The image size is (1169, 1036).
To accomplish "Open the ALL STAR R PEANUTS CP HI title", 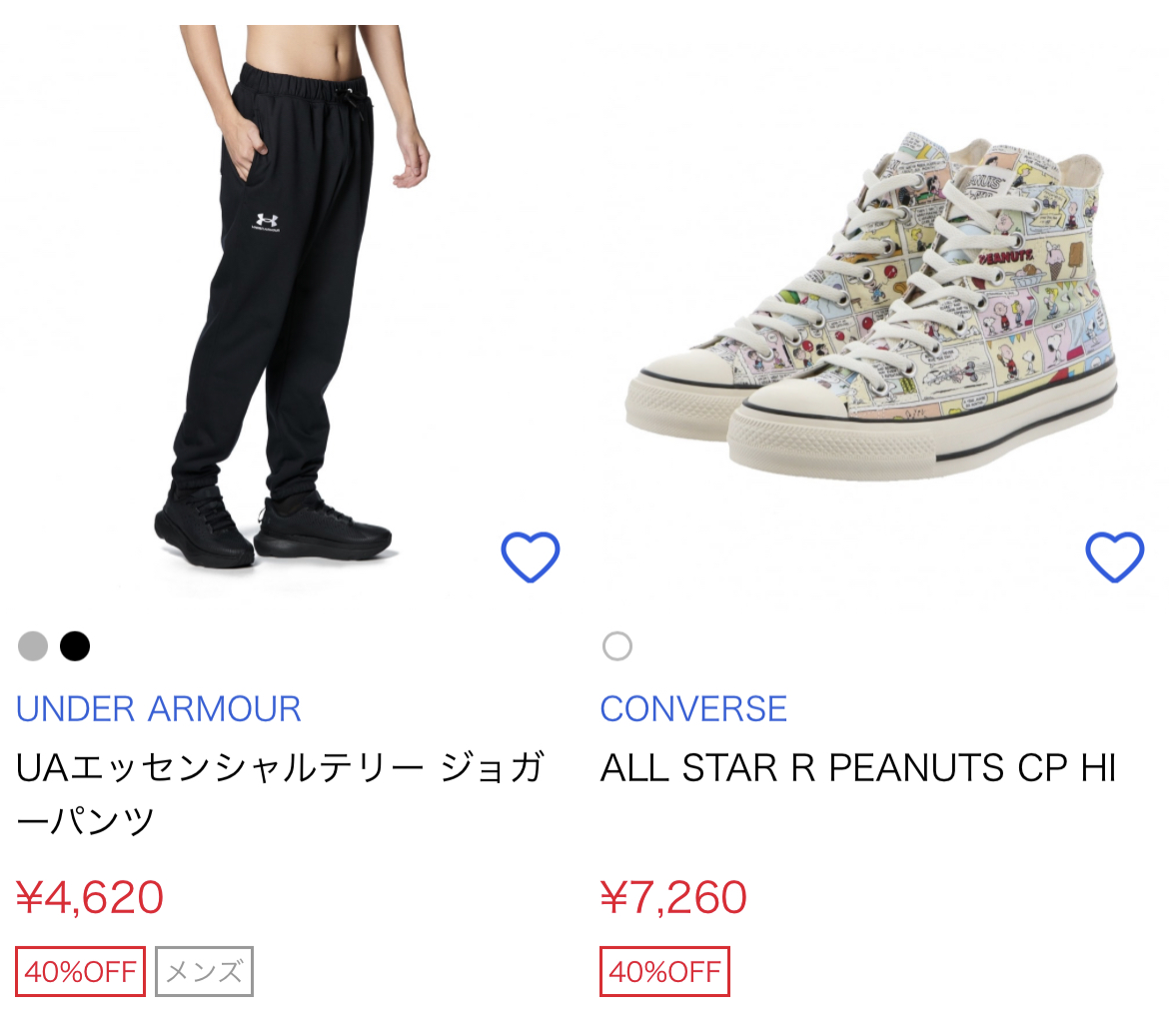I will coord(858,768).
